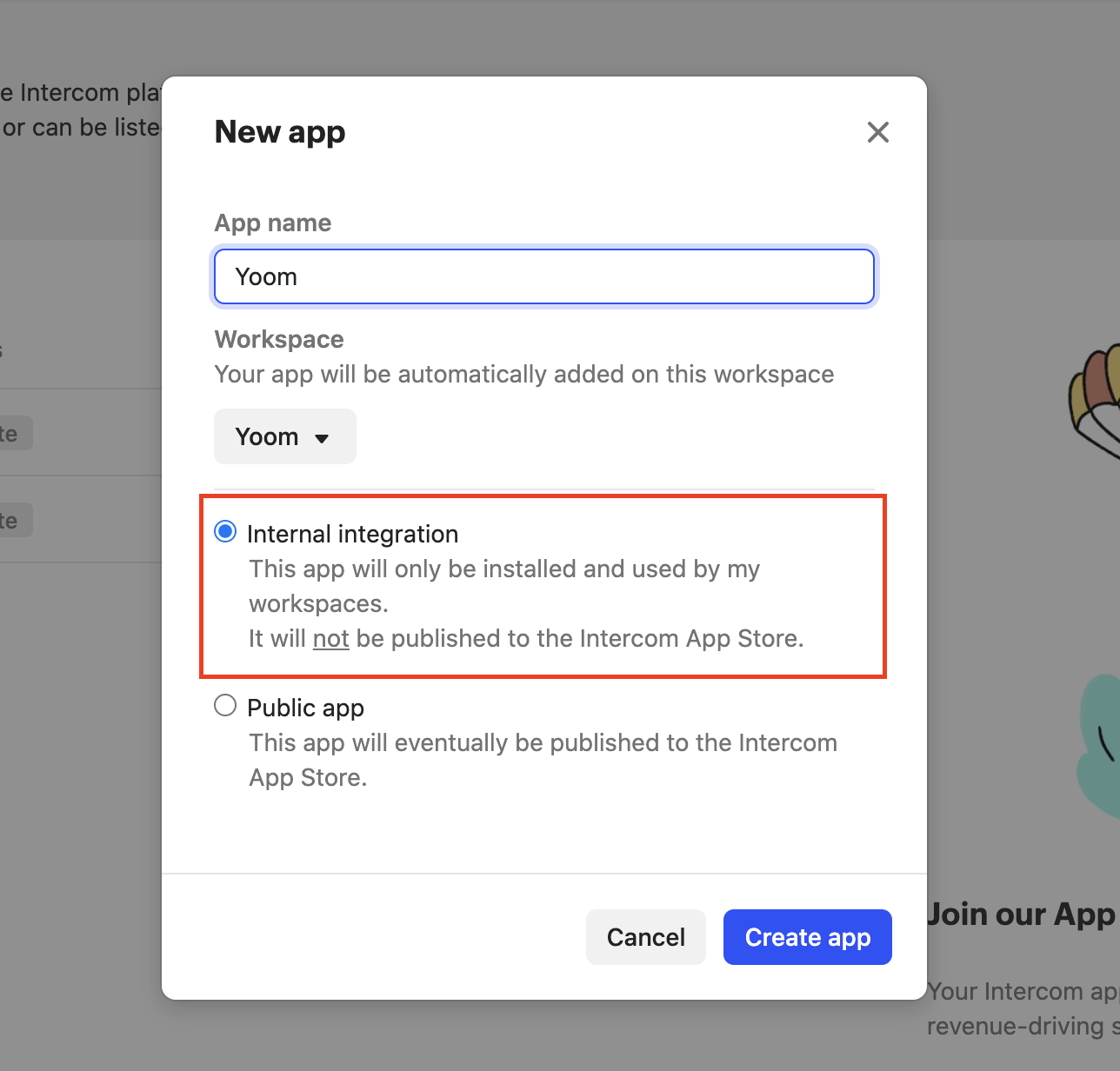This screenshot has height=1071, width=1120.
Task: Click the caret arrow beside Yoom
Action: [322, 438]
